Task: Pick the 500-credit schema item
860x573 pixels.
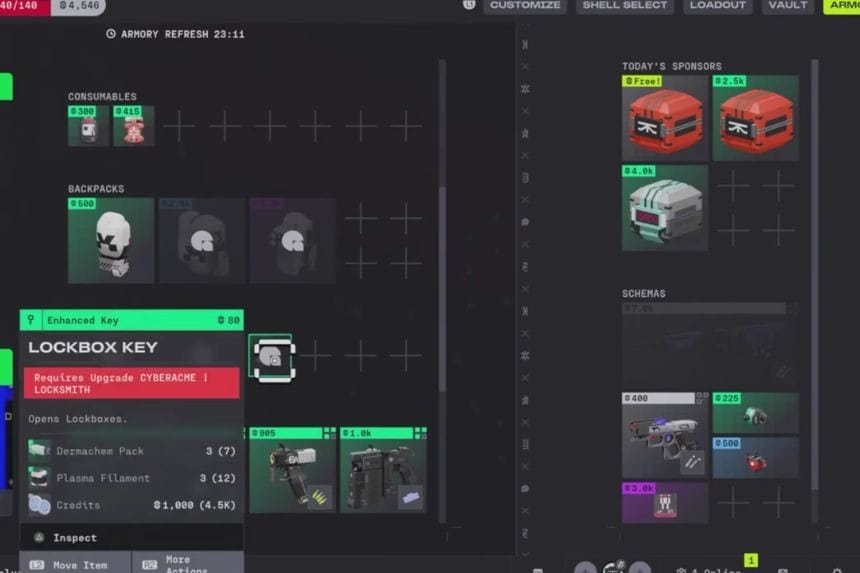Action: point(755,458)
